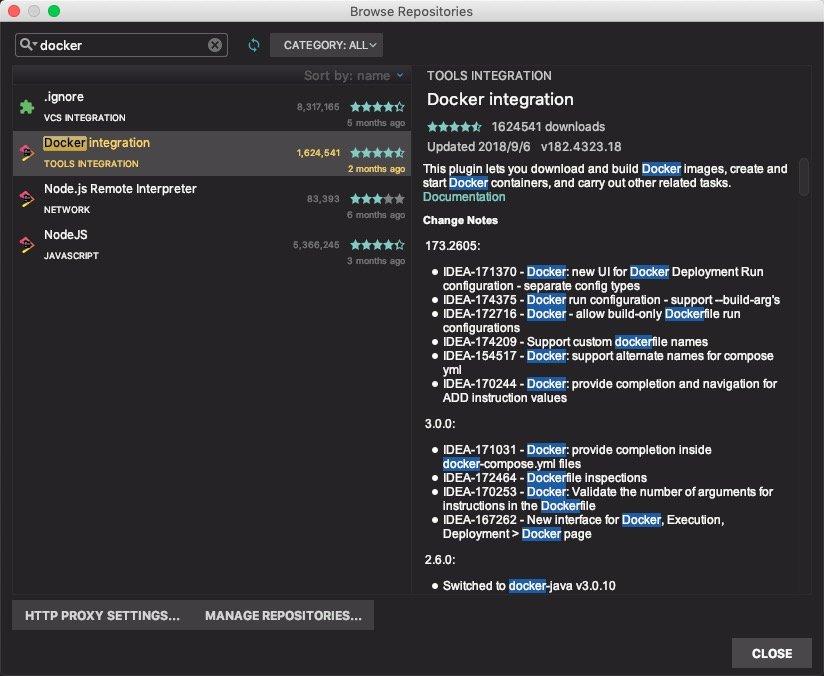Click the magnifier icon in the search field
The image size is (824, 676).
[x=25, y=44]
